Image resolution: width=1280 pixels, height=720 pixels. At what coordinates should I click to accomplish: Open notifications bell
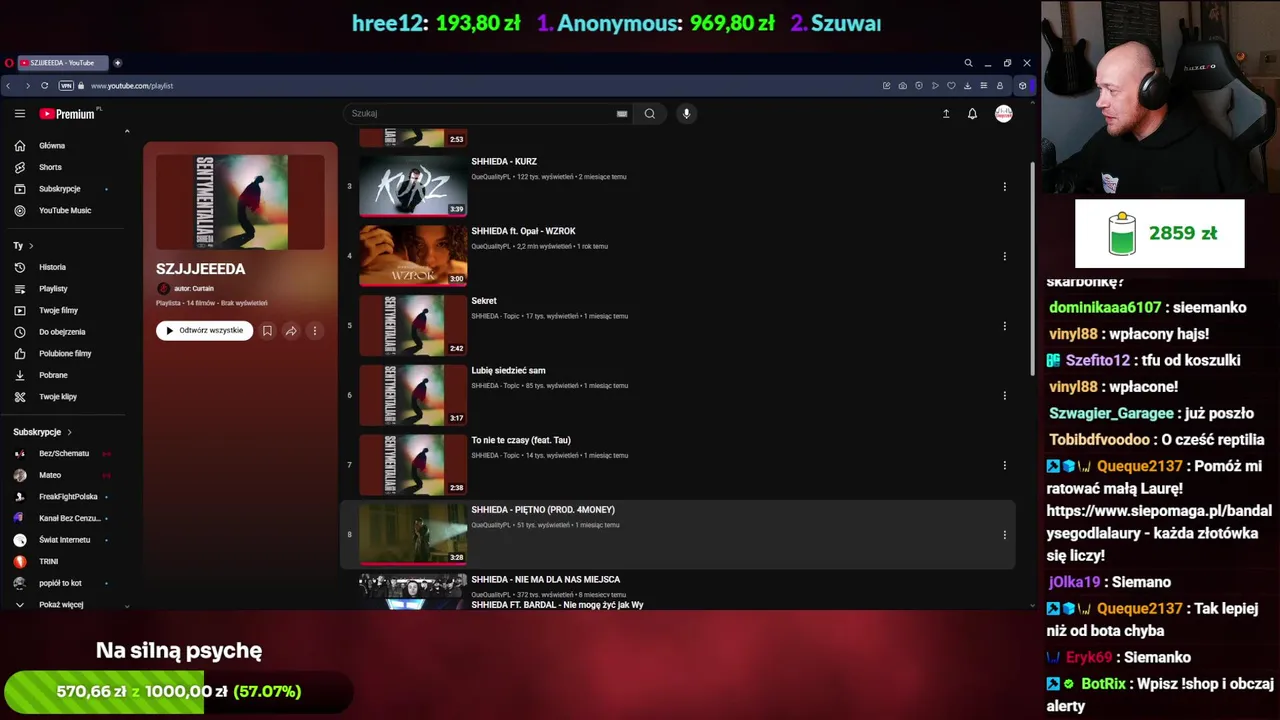(x=972, y=114)
